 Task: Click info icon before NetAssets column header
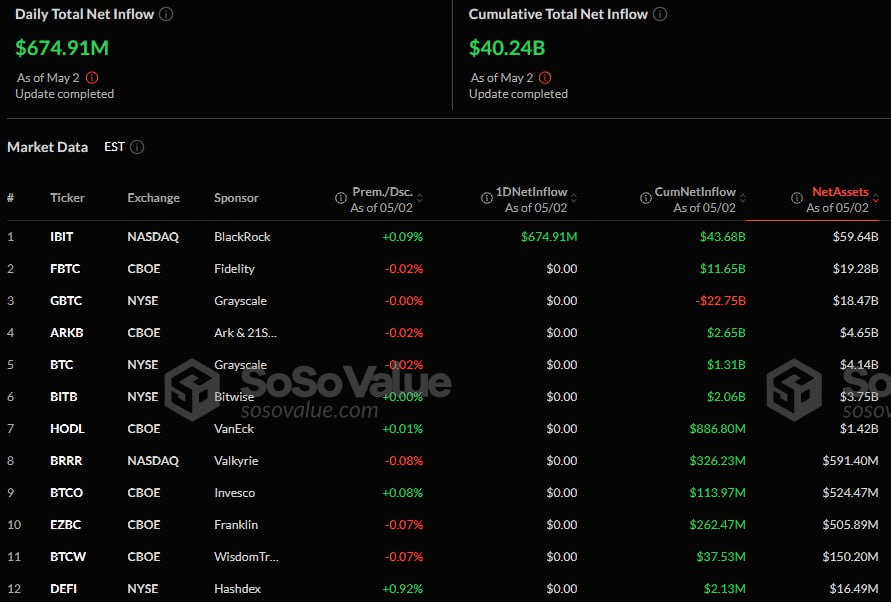[797, 198]
